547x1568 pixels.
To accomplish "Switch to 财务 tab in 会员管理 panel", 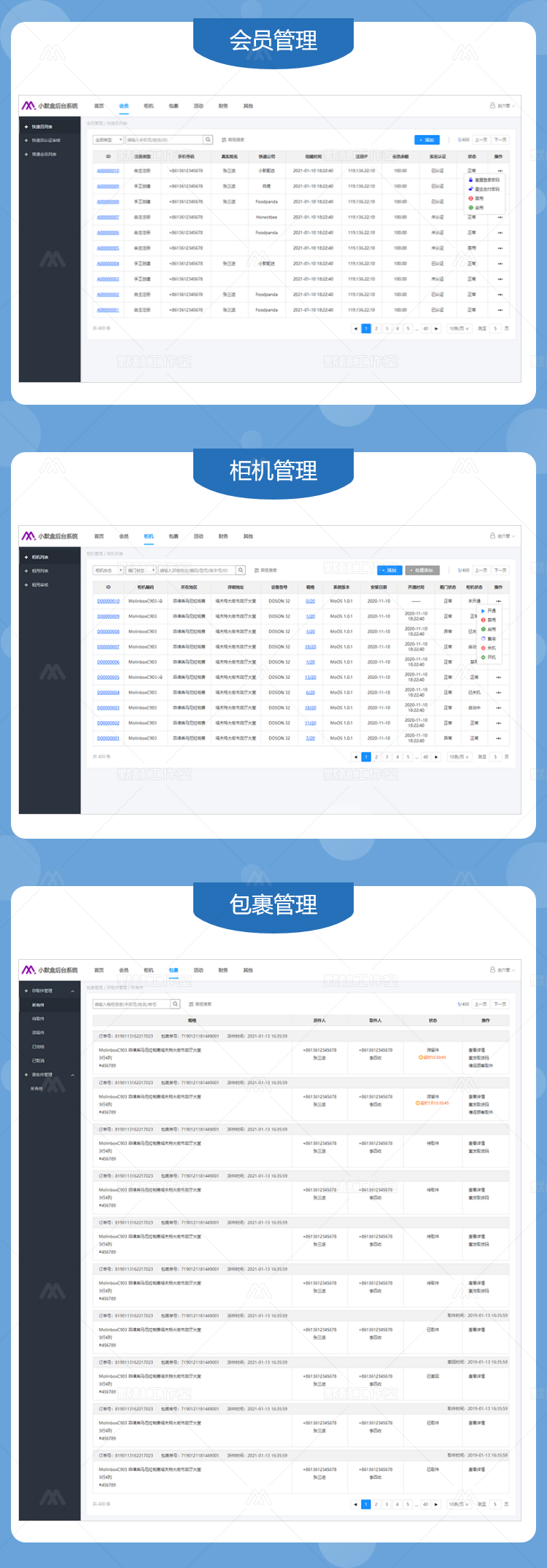I will [223, 106].
